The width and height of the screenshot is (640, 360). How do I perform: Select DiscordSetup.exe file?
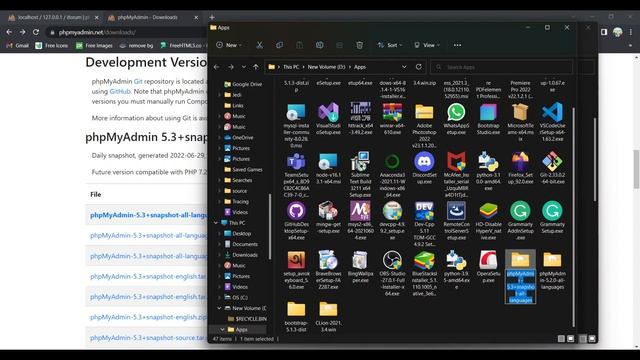424,168
